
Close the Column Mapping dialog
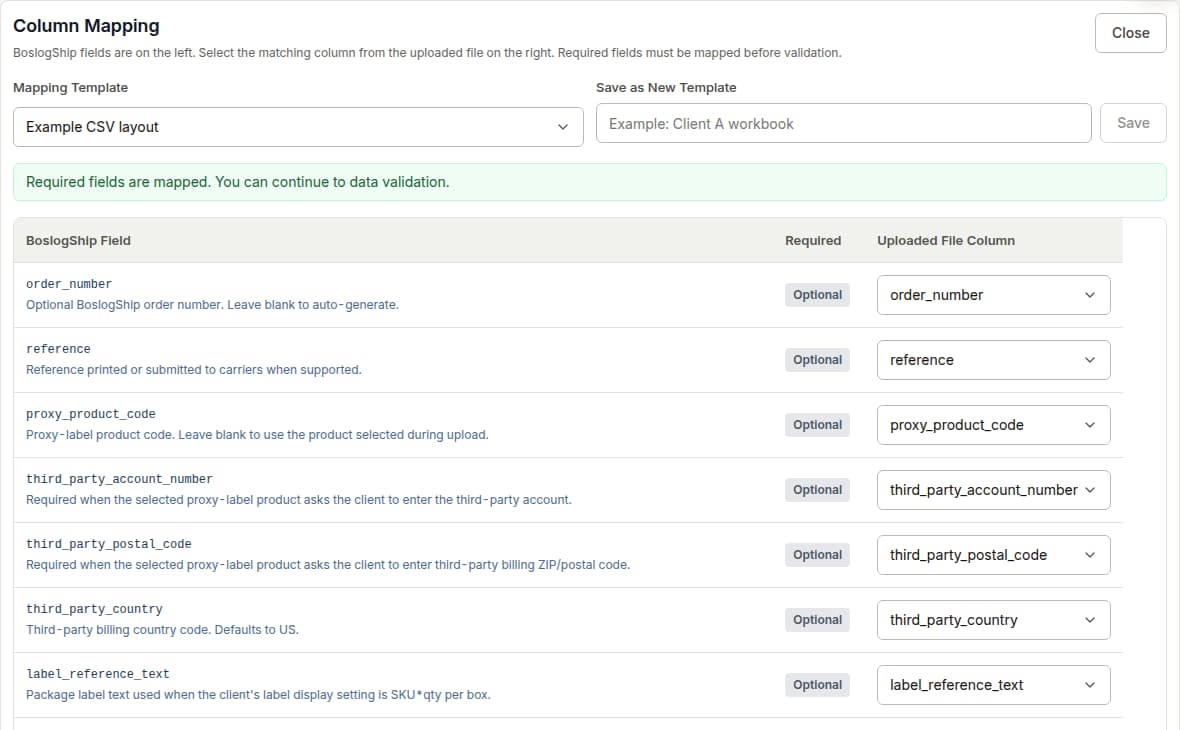tap(1130, 33)
